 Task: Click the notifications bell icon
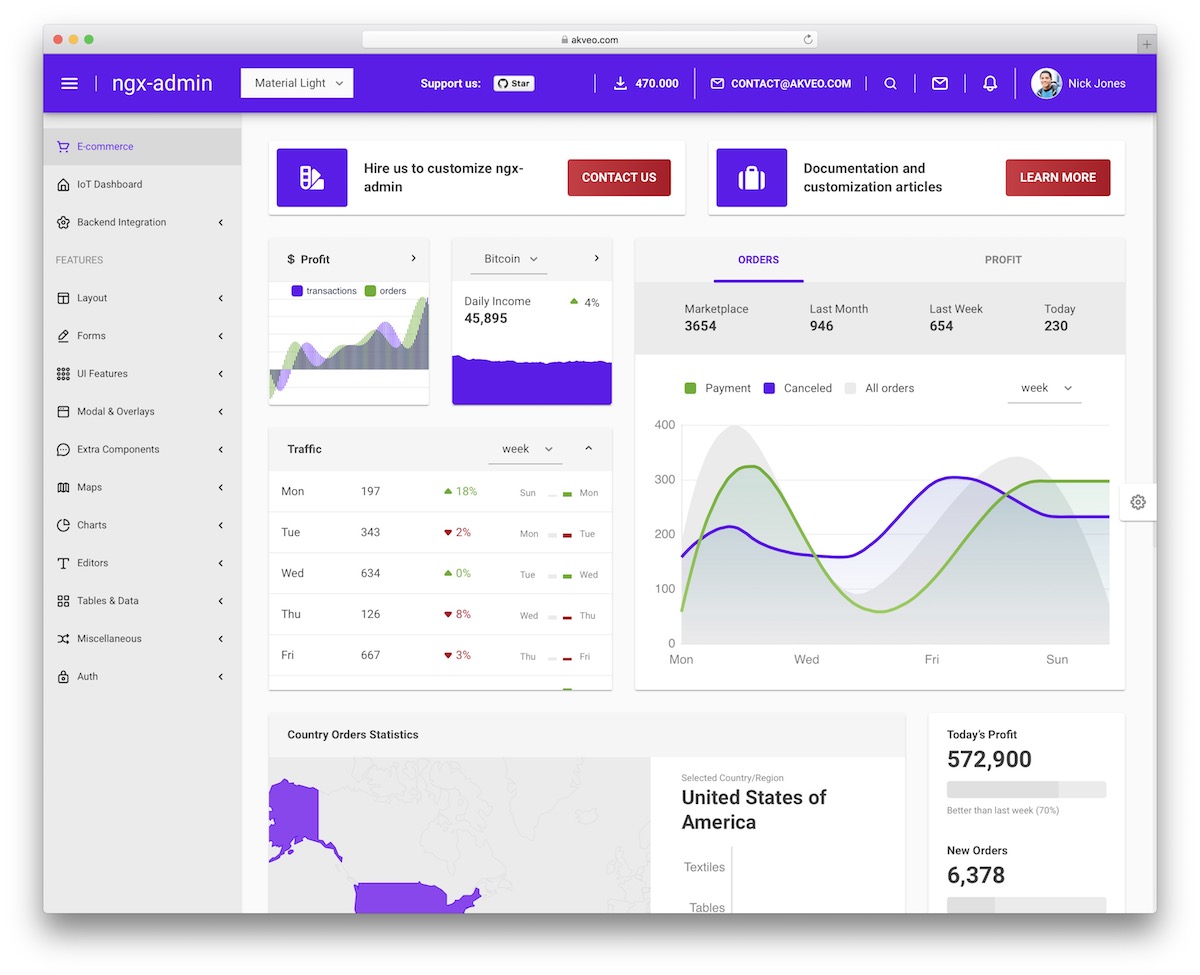(x=990, y=84)
